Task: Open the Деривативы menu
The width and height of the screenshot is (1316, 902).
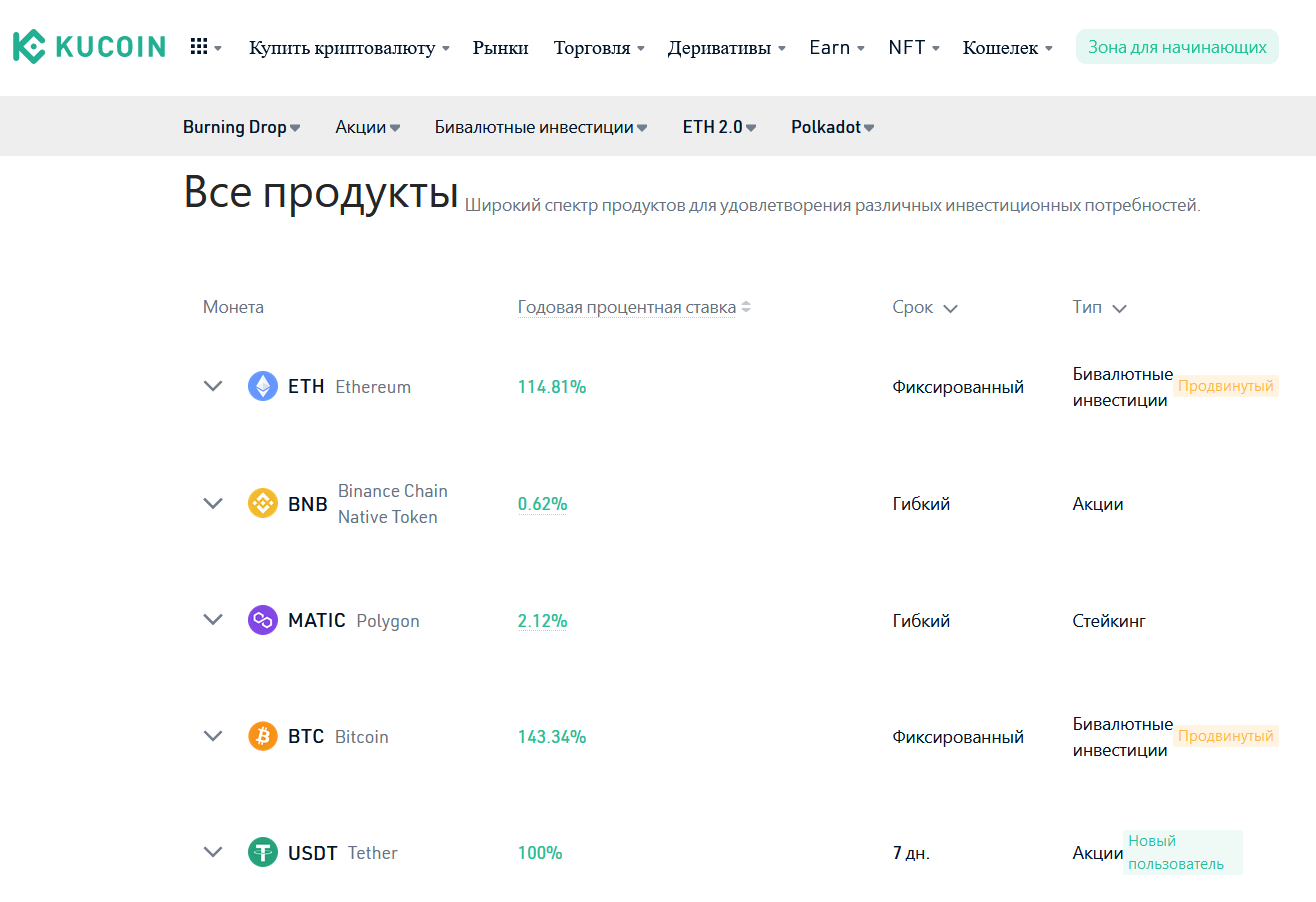Action: 727,48
